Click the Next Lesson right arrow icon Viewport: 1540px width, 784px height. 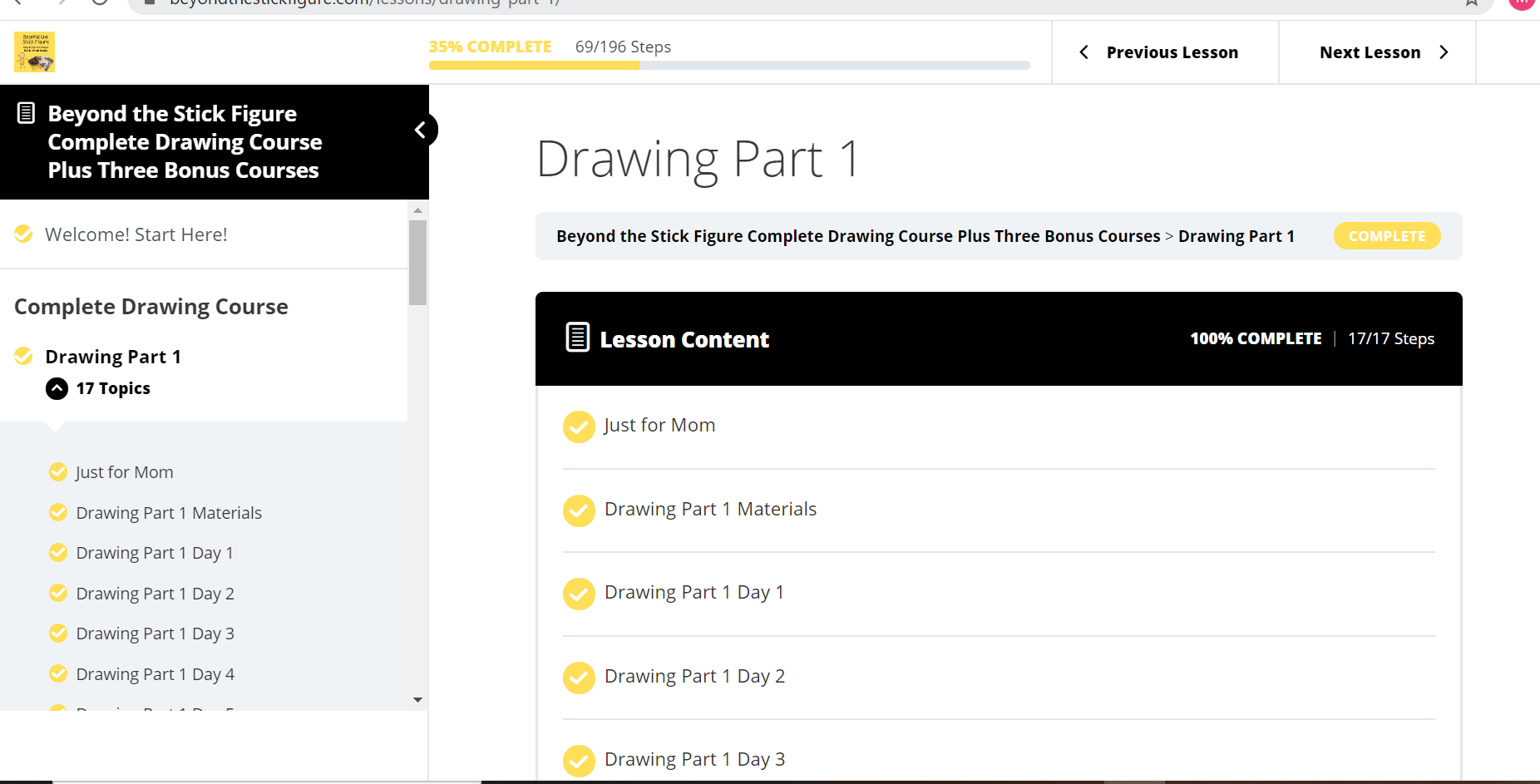pyautogui.click(x=1444, y=52)
